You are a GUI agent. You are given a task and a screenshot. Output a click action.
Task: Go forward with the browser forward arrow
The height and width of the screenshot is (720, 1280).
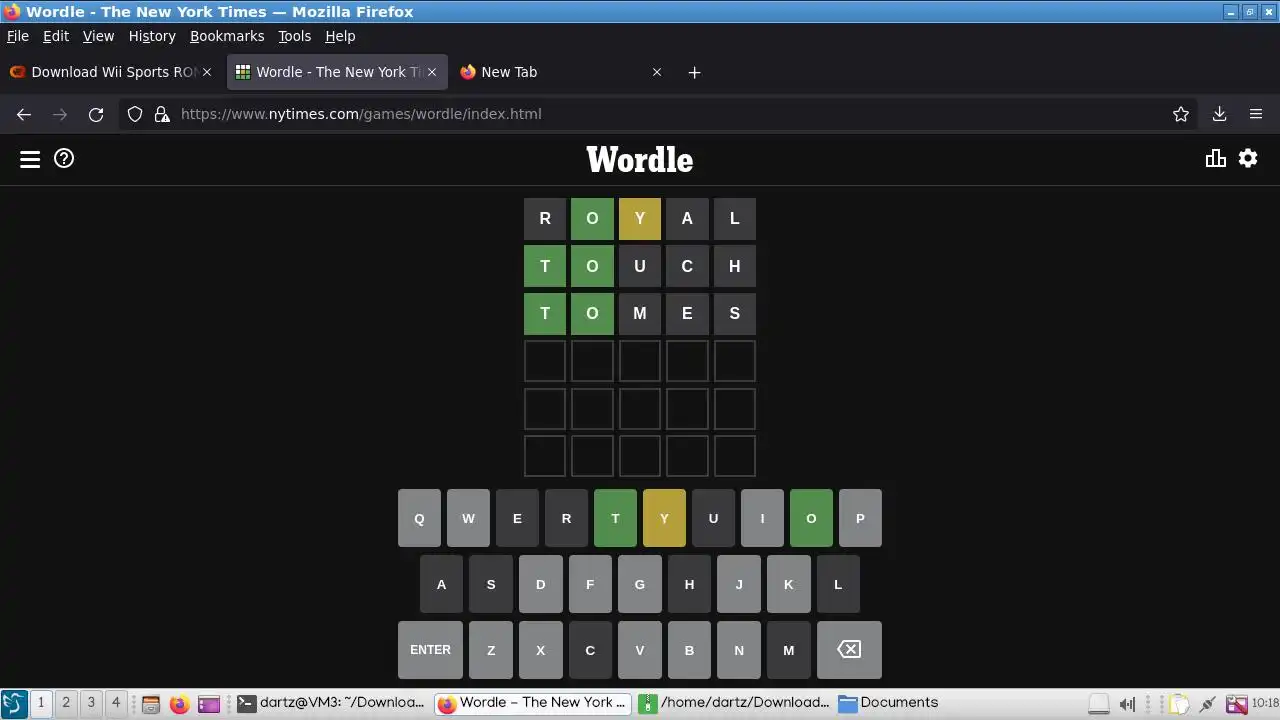click(x=60, y=114)
